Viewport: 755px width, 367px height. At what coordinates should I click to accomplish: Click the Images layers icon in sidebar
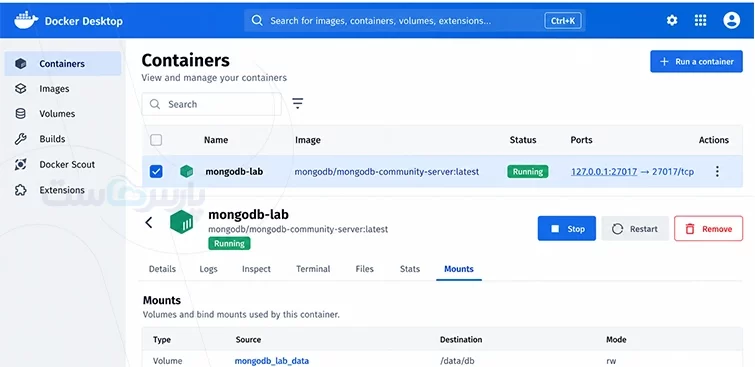click(20, 89)
